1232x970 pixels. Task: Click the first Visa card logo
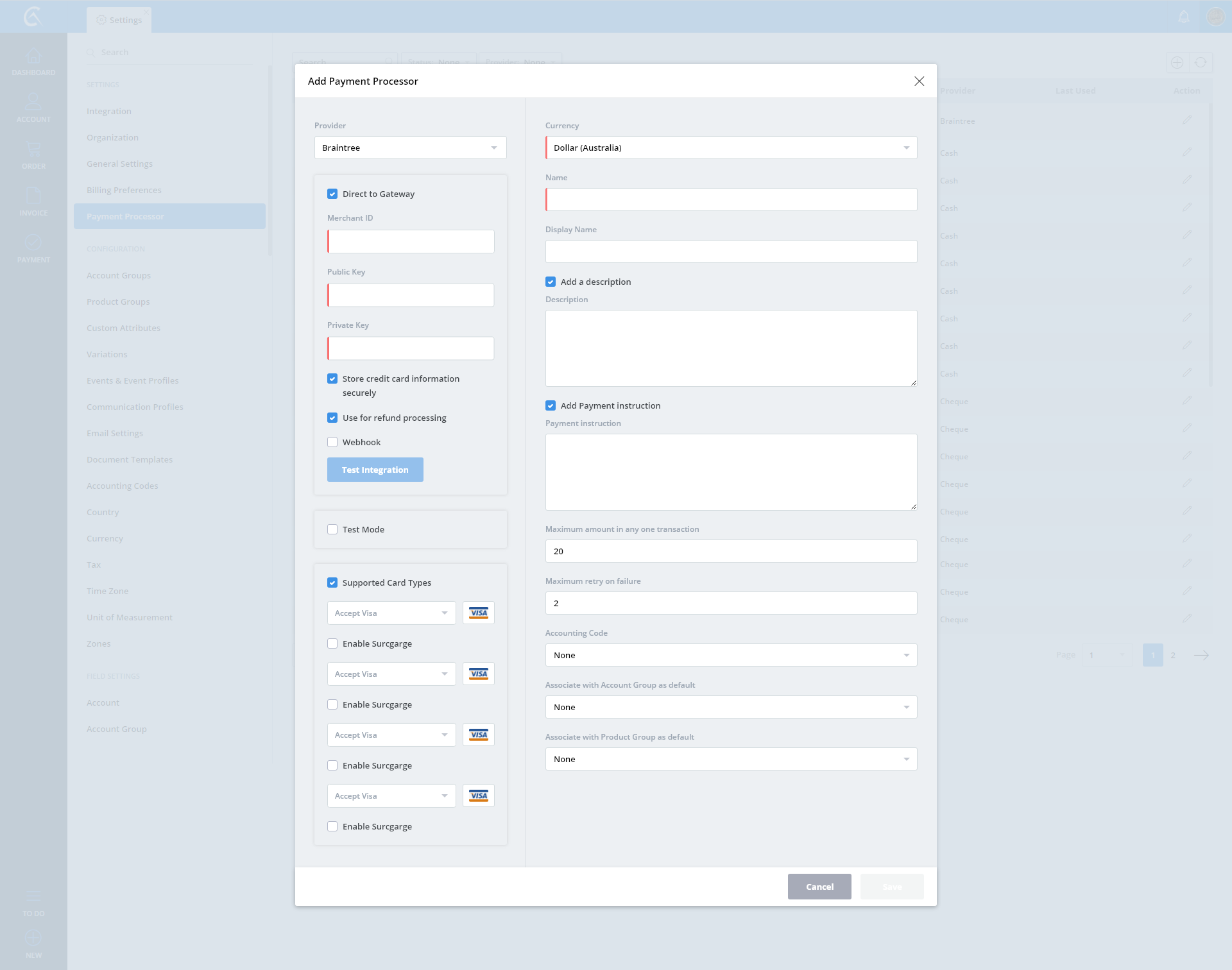point(479,613)
